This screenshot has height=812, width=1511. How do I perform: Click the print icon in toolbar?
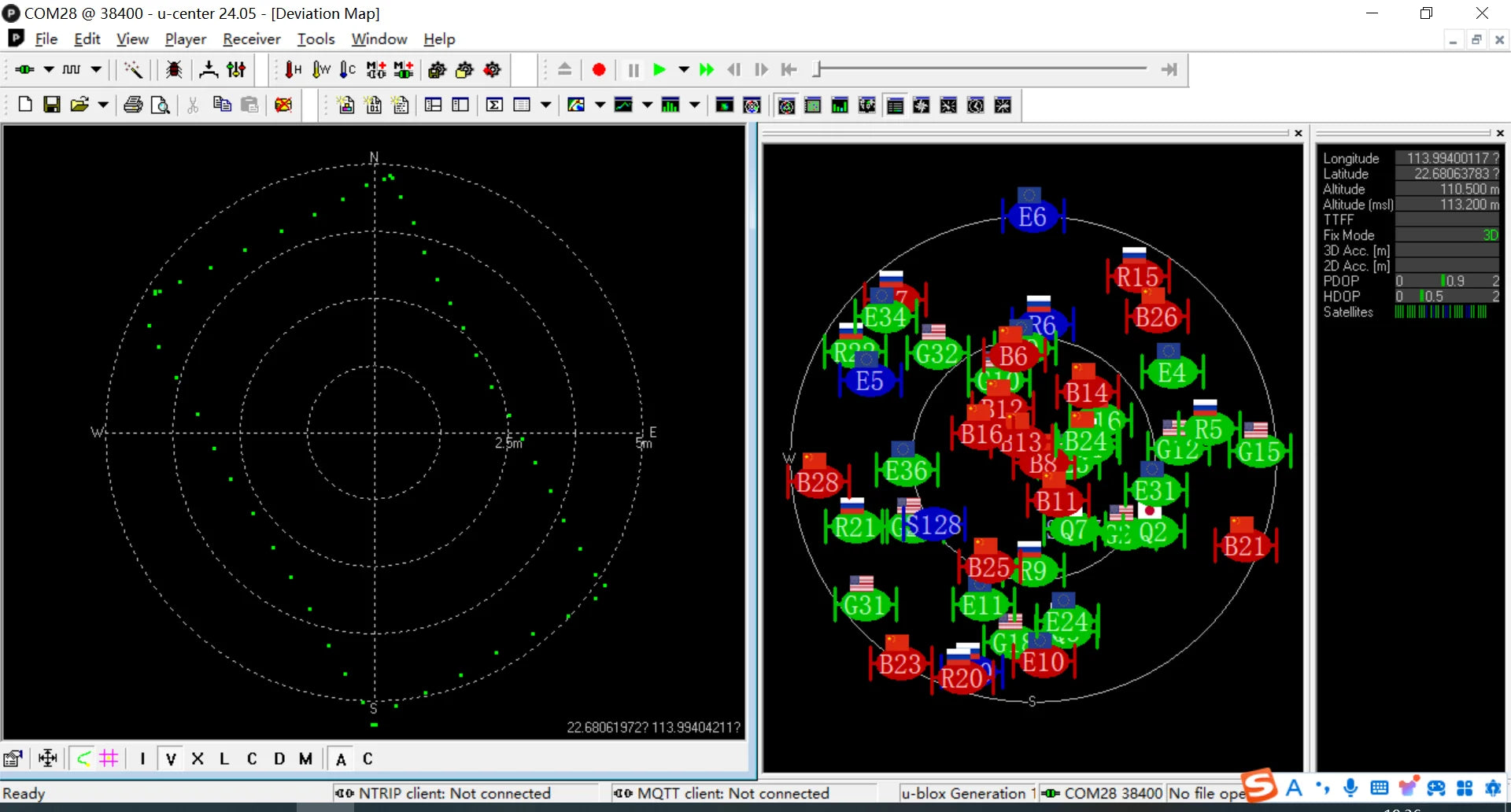pyautogui.click(x=133, y=105)
